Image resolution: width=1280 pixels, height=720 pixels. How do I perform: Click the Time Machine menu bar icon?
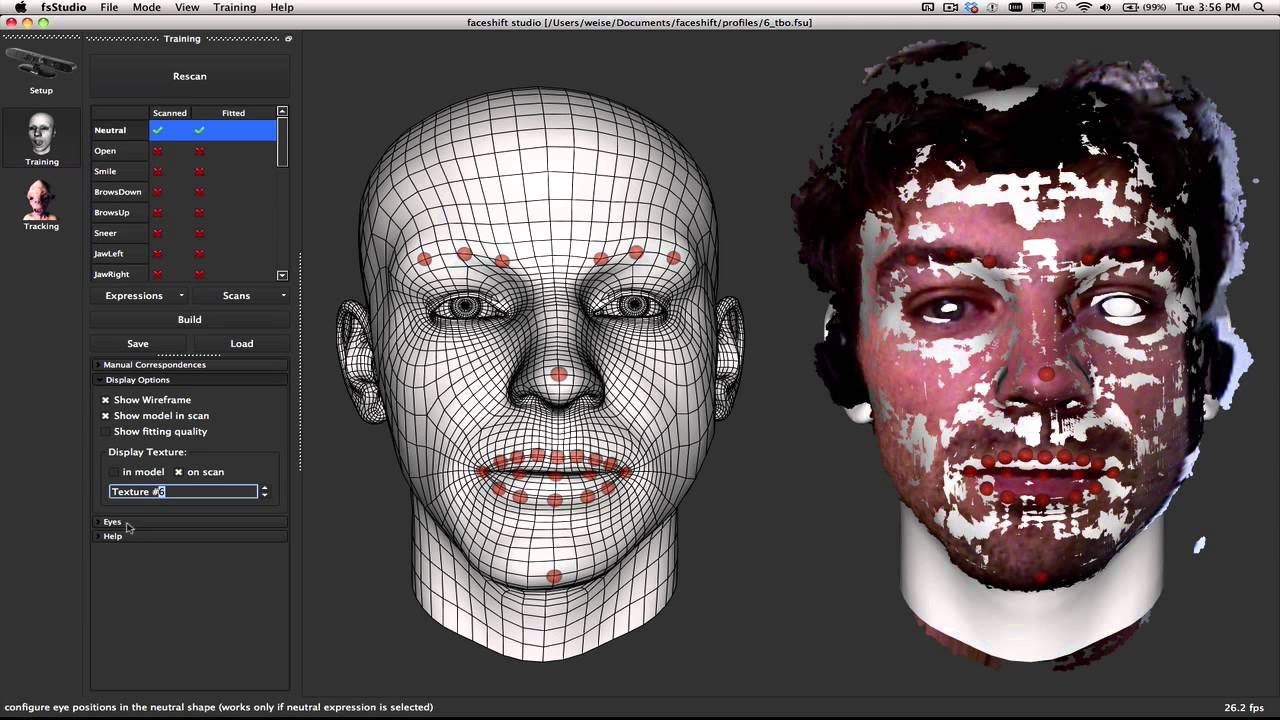tap(1060, 7)
